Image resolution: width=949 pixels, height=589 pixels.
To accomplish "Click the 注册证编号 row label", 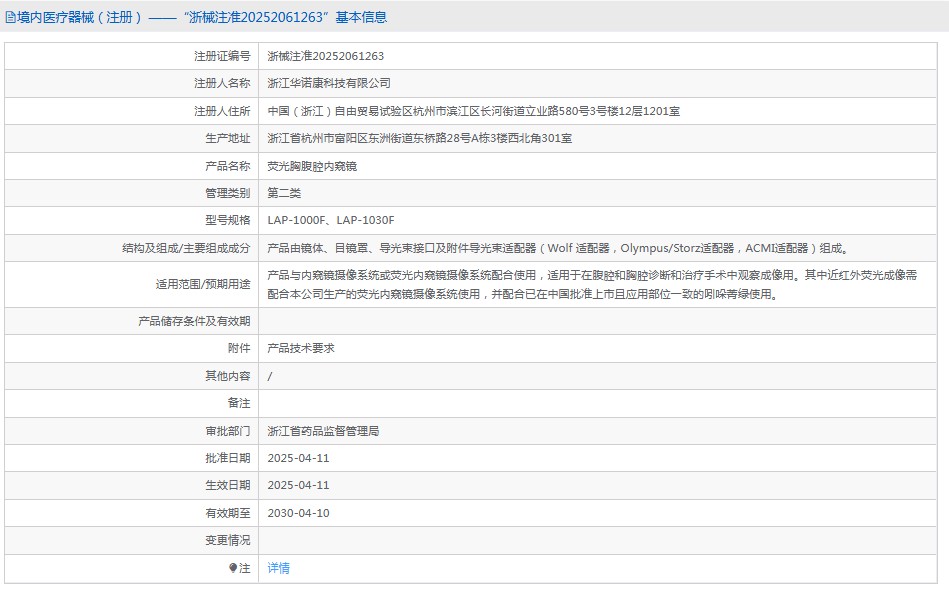I will 221,56.
